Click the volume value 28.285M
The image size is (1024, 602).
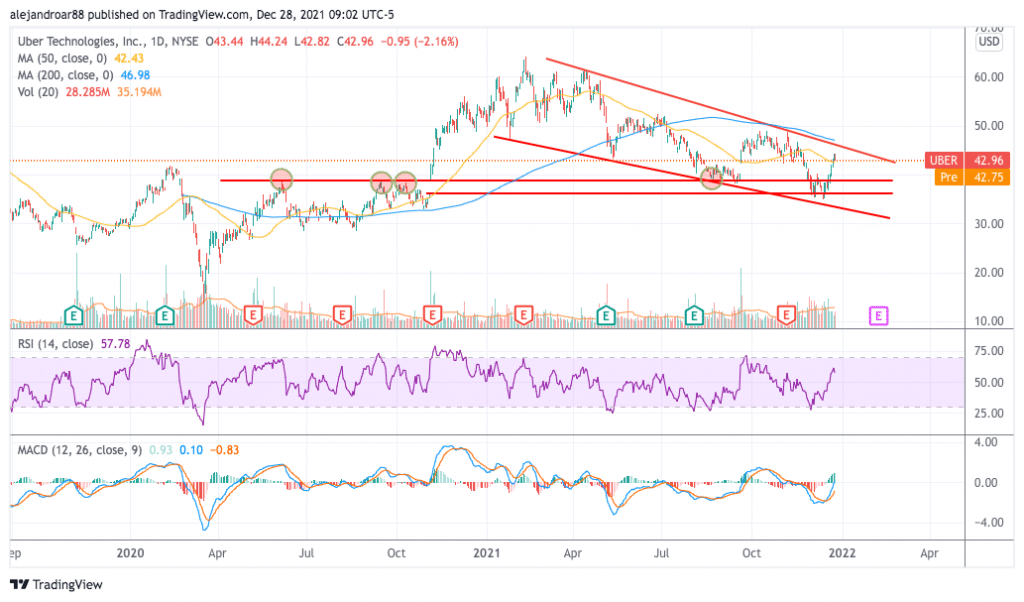click(x=88, y=92)
